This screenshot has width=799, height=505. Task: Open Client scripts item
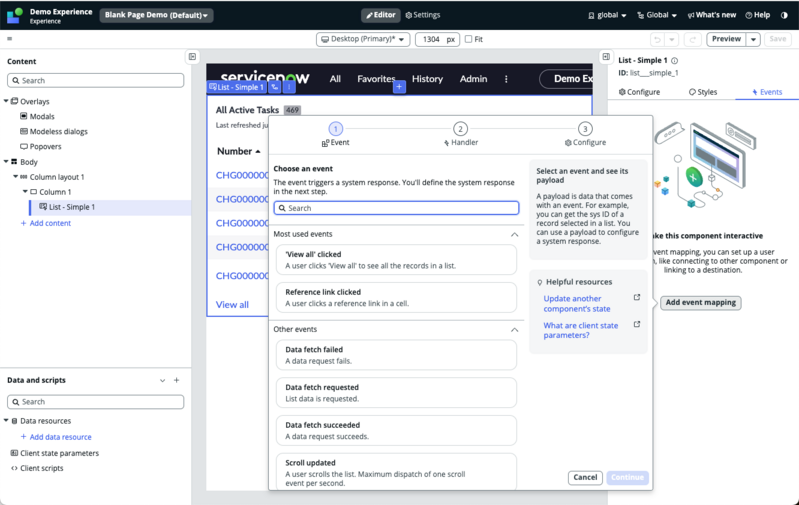[x=42, y=468]
